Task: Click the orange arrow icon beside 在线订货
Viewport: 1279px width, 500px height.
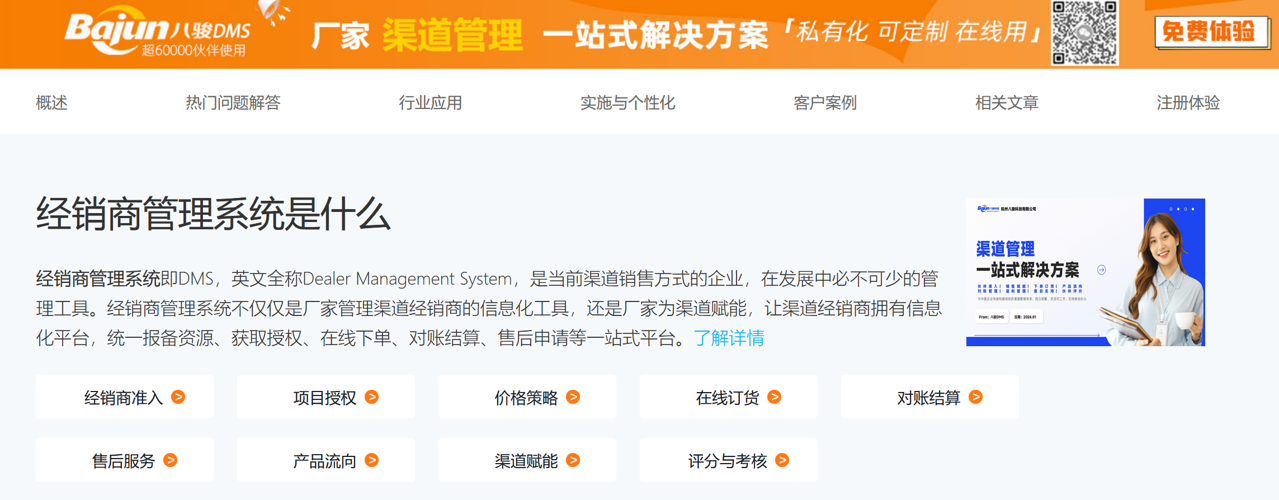Action: pos(774,397)
